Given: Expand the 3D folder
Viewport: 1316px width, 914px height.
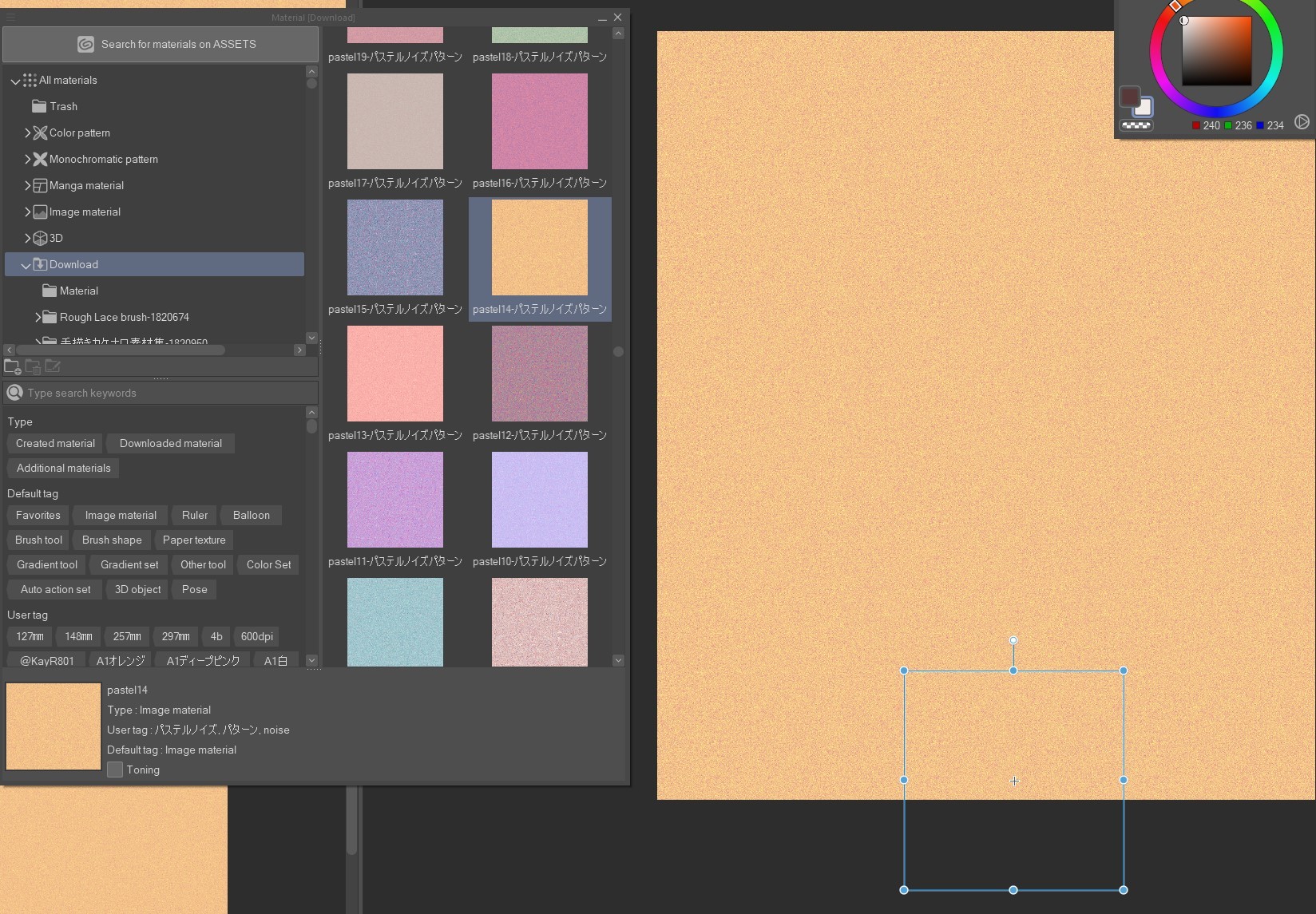Looking at the screenshot, I should [x=27, y=238].
